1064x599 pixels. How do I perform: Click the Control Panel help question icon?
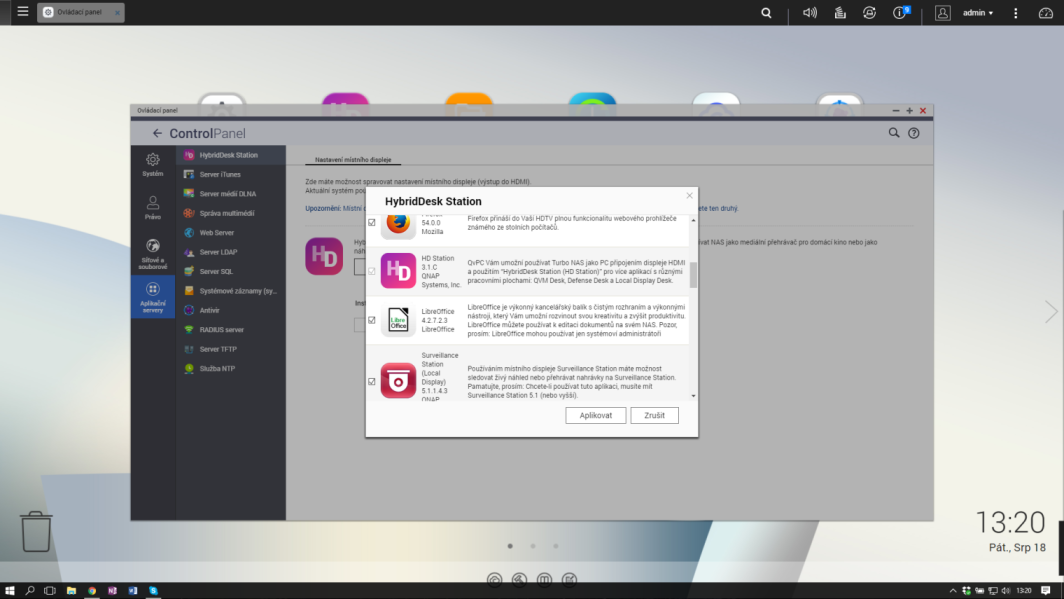click(913, 133)
